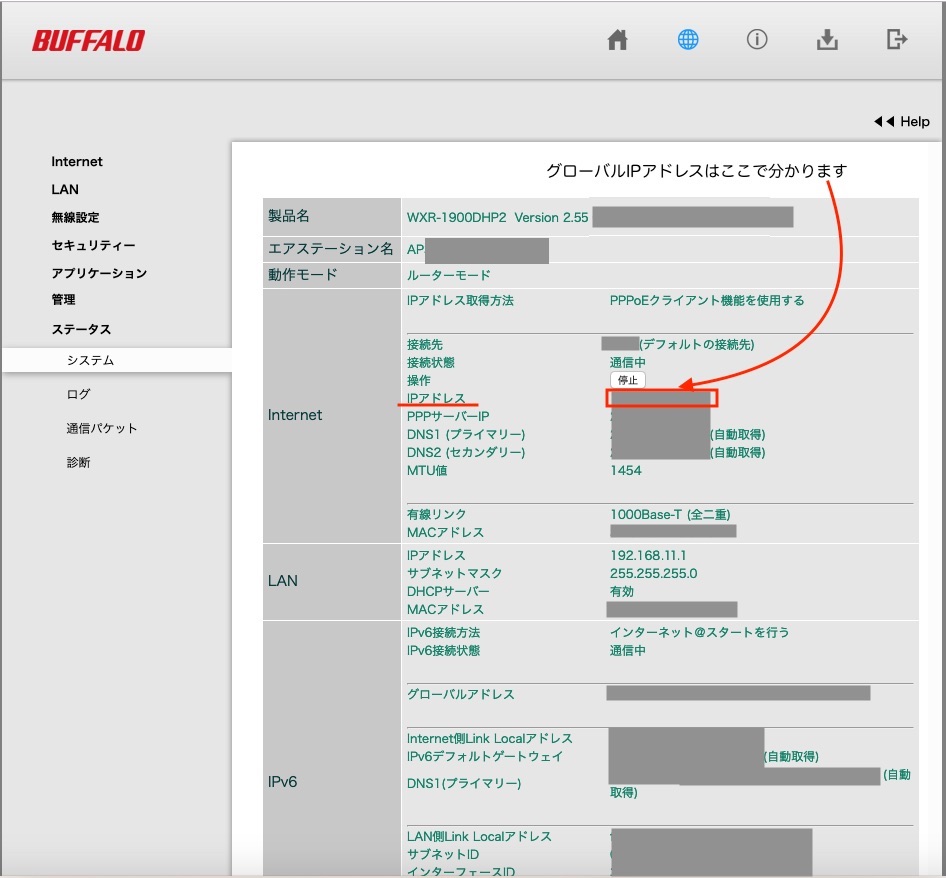Click the 通信中 status under 接続状態
The image size is (946, 878).
coord(627,363)
